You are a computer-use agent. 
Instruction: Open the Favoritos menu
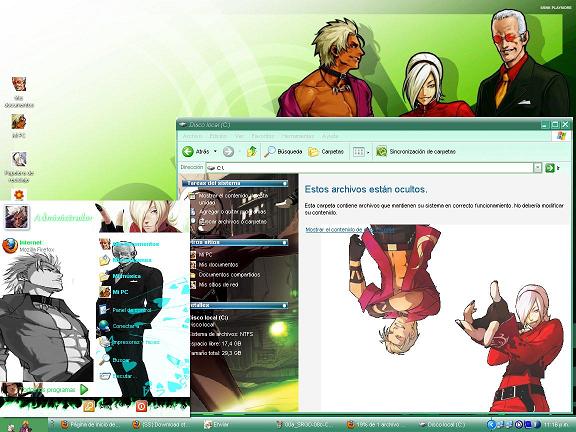(x=263, y=136)
